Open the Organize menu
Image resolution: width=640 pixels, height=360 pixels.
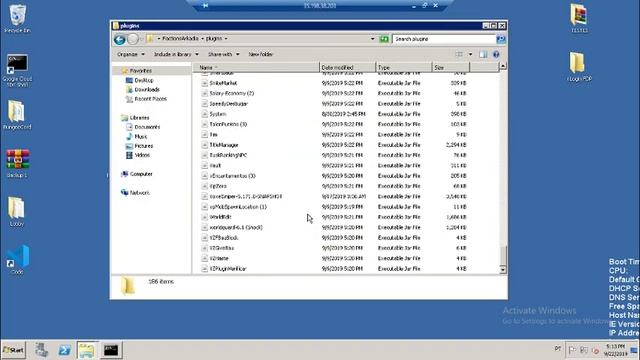point(131,54)
